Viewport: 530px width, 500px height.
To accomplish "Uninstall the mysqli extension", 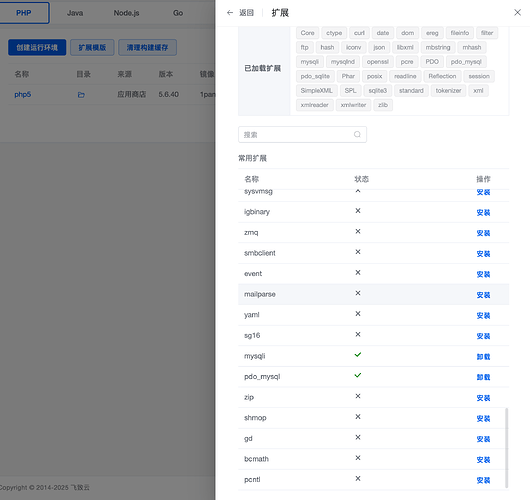I will coord(483,357).
